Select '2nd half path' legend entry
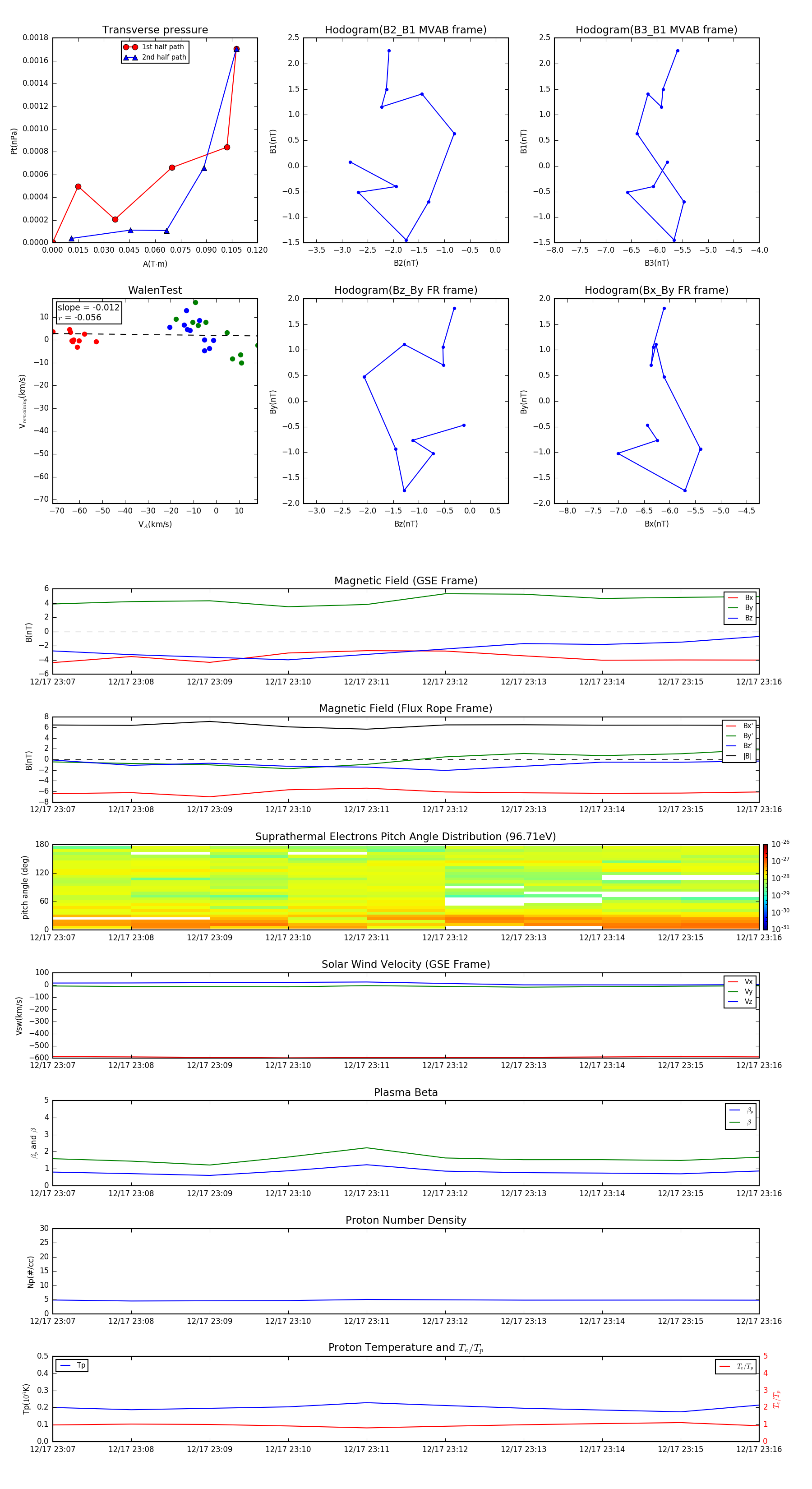 (x=155, y=57)
